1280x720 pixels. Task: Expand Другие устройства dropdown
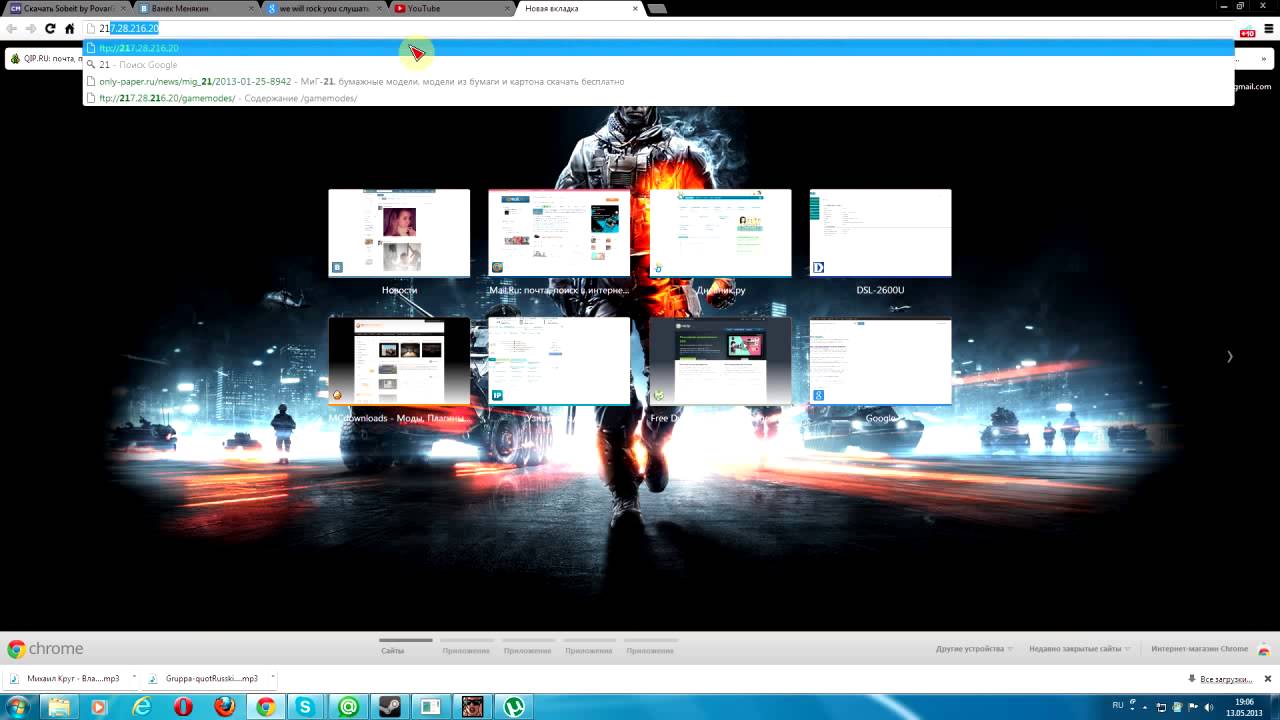click(974, 649)
